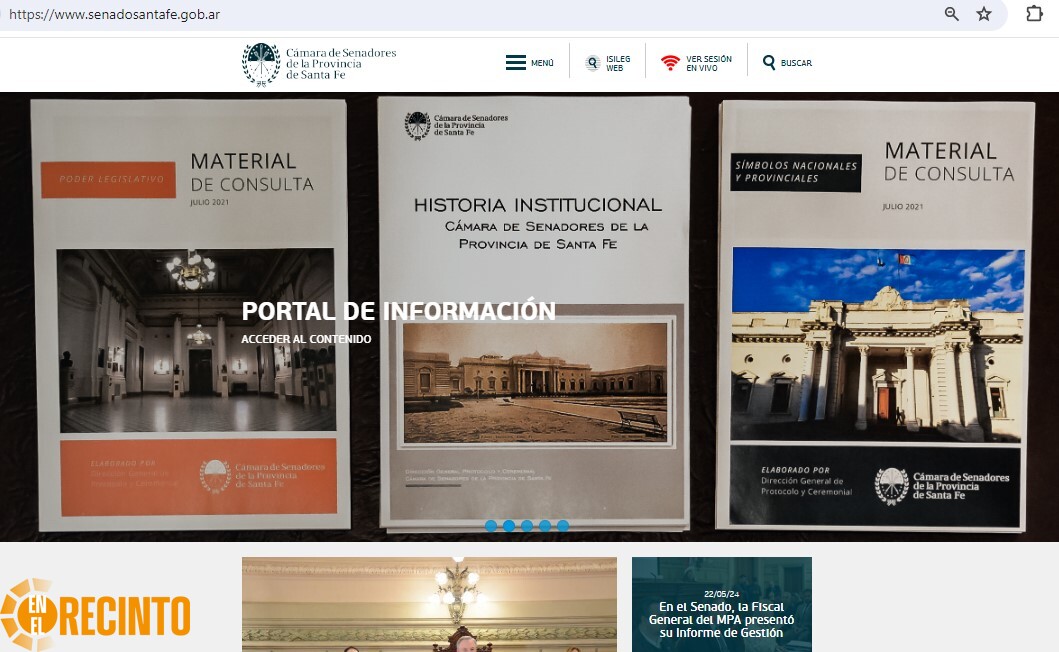Click the MENÚ label in the header

click(542, 63)
